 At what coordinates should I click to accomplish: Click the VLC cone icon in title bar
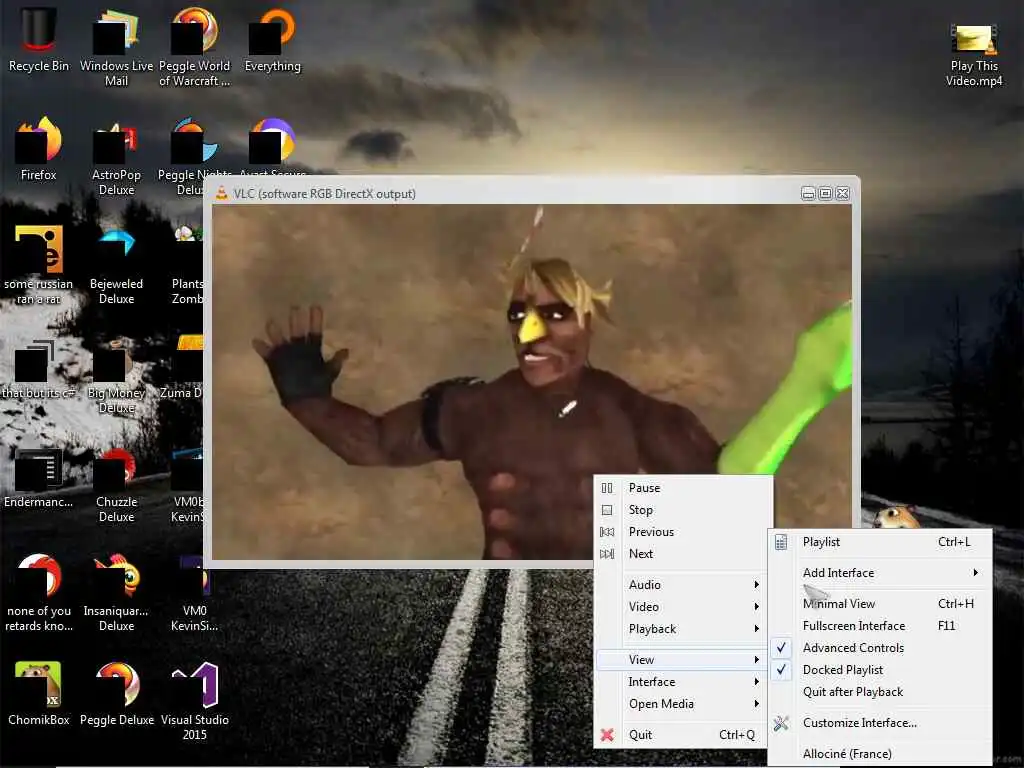221,193
